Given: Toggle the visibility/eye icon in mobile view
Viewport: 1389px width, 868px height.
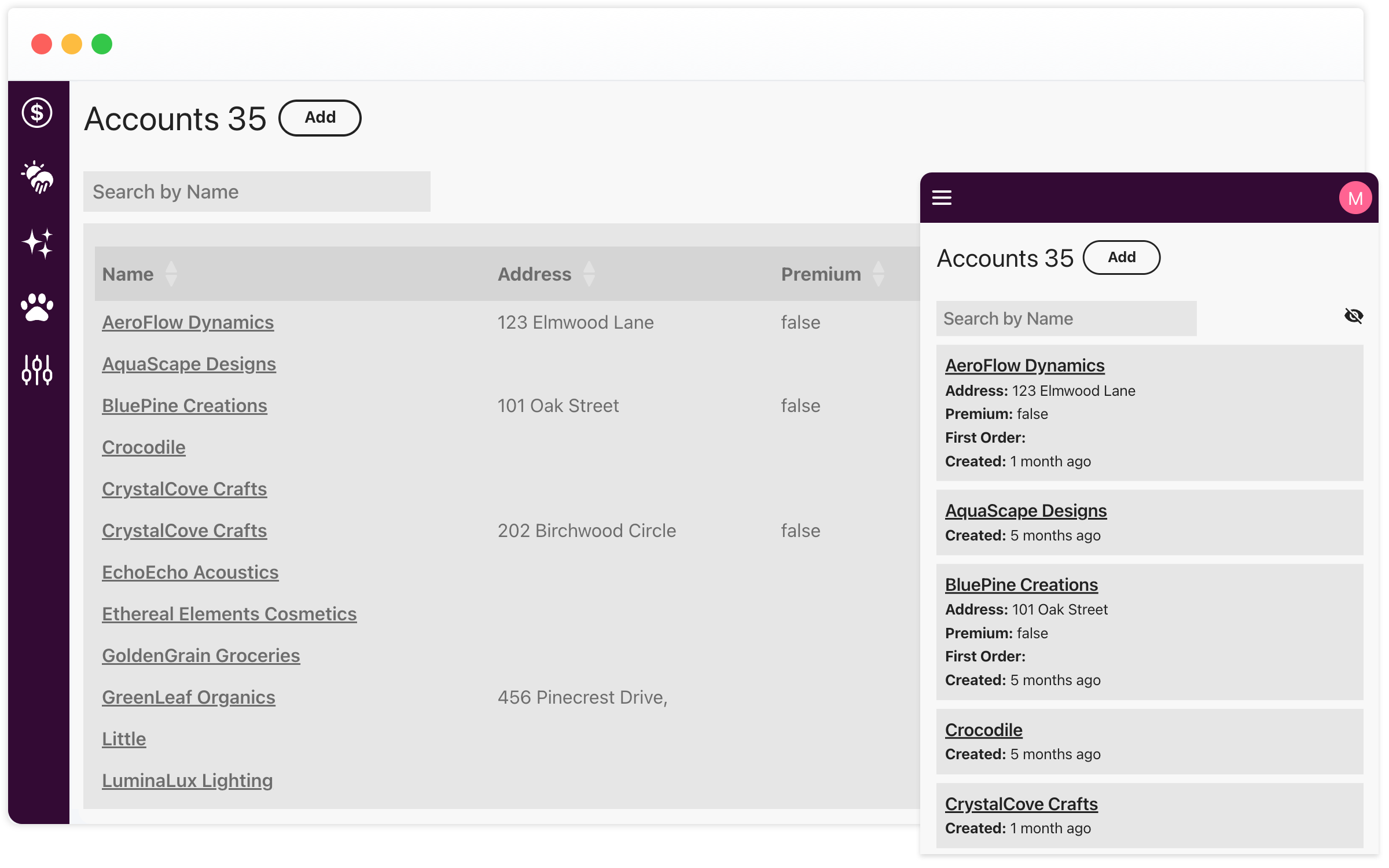Looking at the screenshot, I should coord(1354,317).
